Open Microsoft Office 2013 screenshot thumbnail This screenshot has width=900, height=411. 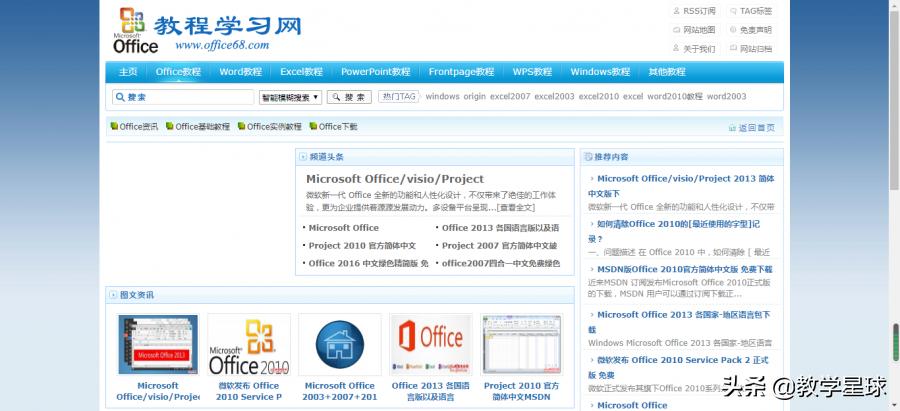pyautogui.click(x=158, y=344)
